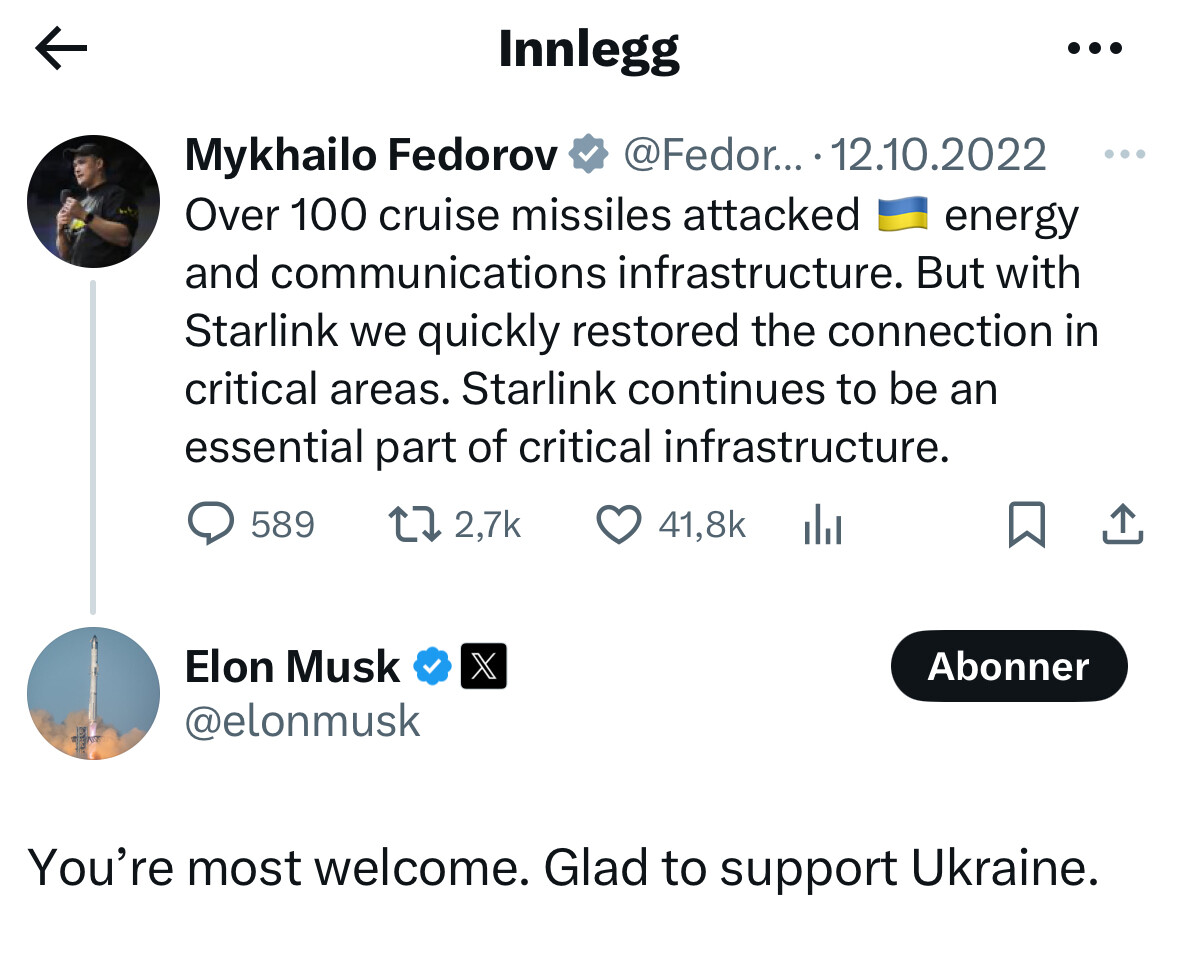
Task: View the tweet analytics bar chart icon
Action: pos(823,525)
